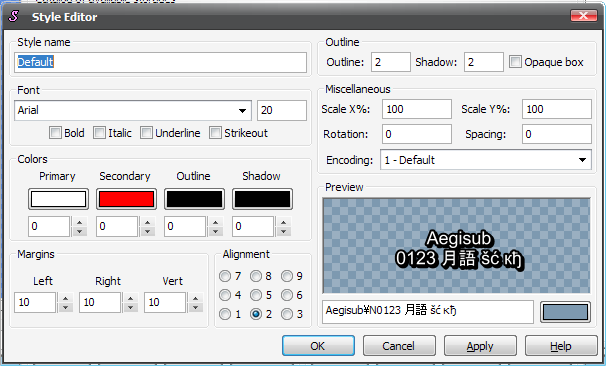Increase Vert margin with up arrow

coord(195,298)
